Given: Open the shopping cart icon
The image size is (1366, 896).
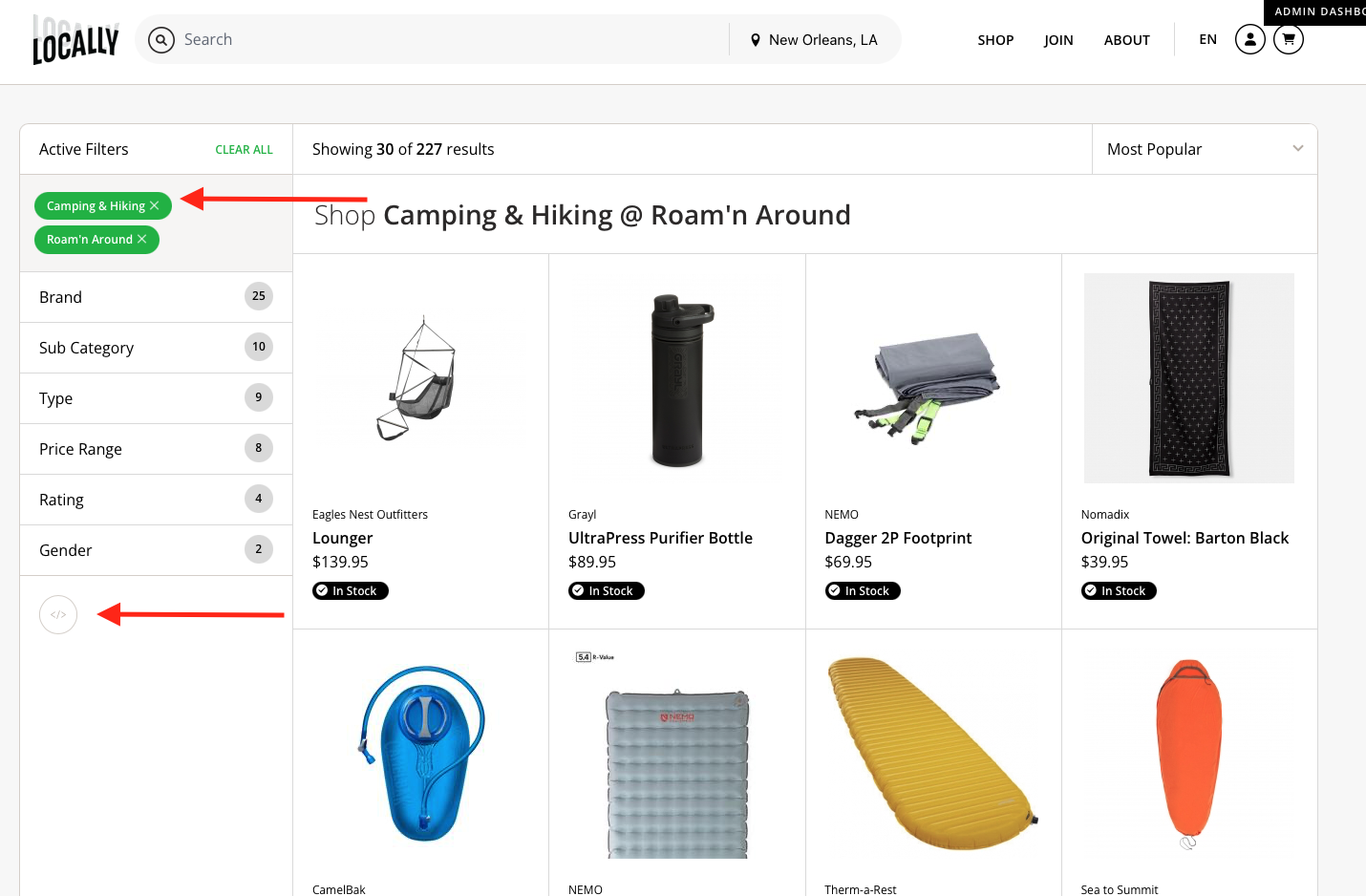Looking at the screenshot, I should [1289, 39].
